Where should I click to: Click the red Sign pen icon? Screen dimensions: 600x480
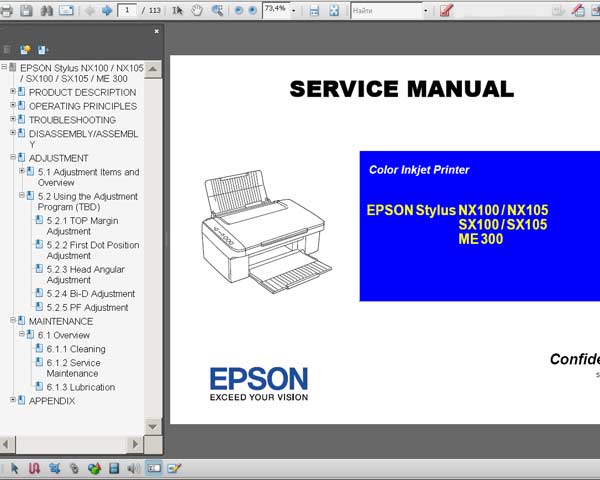point(447,10)
